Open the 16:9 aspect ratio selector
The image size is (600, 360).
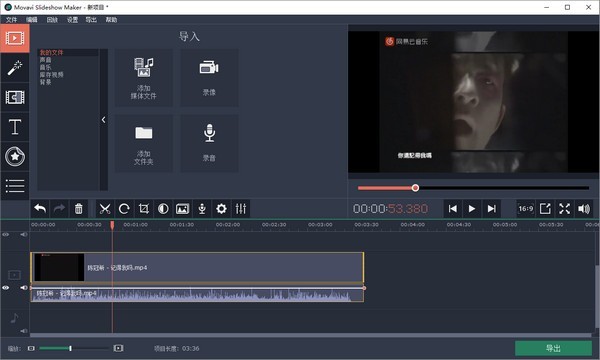pos(526,209)
